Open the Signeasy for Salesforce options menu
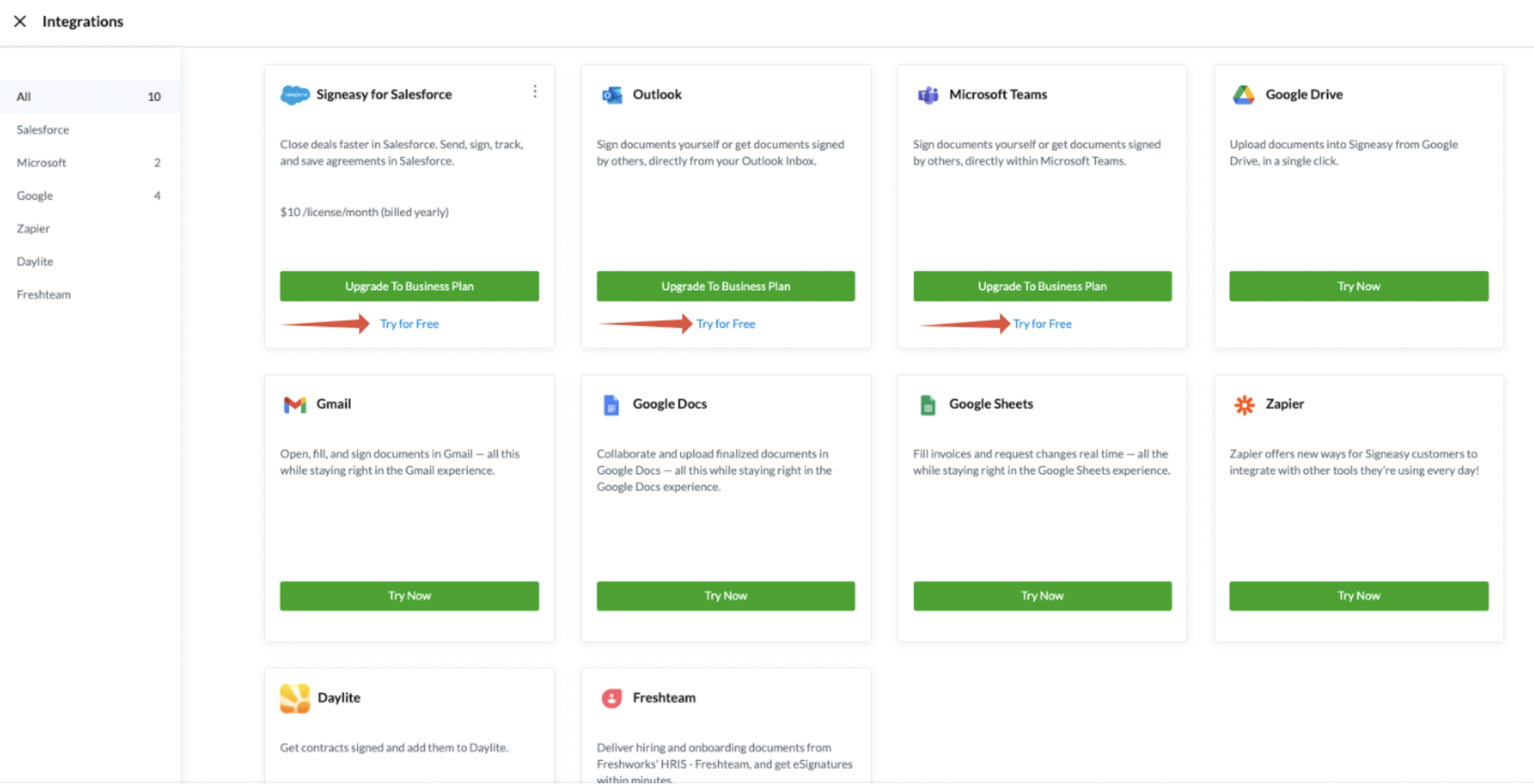The width and height of the screenshot is (1534, 784). coord(535,92)
